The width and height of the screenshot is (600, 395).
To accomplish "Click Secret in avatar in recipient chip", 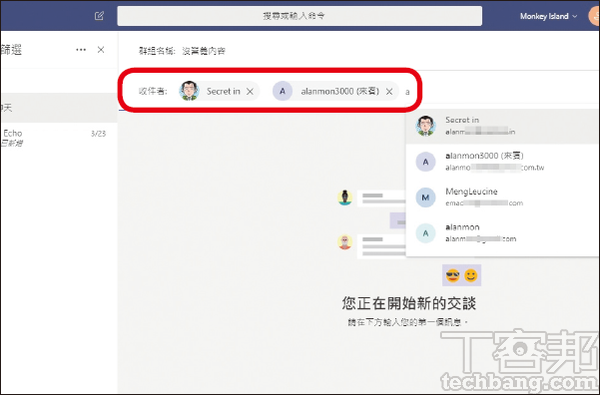I will pyautogui.click(x=189, y=91).
